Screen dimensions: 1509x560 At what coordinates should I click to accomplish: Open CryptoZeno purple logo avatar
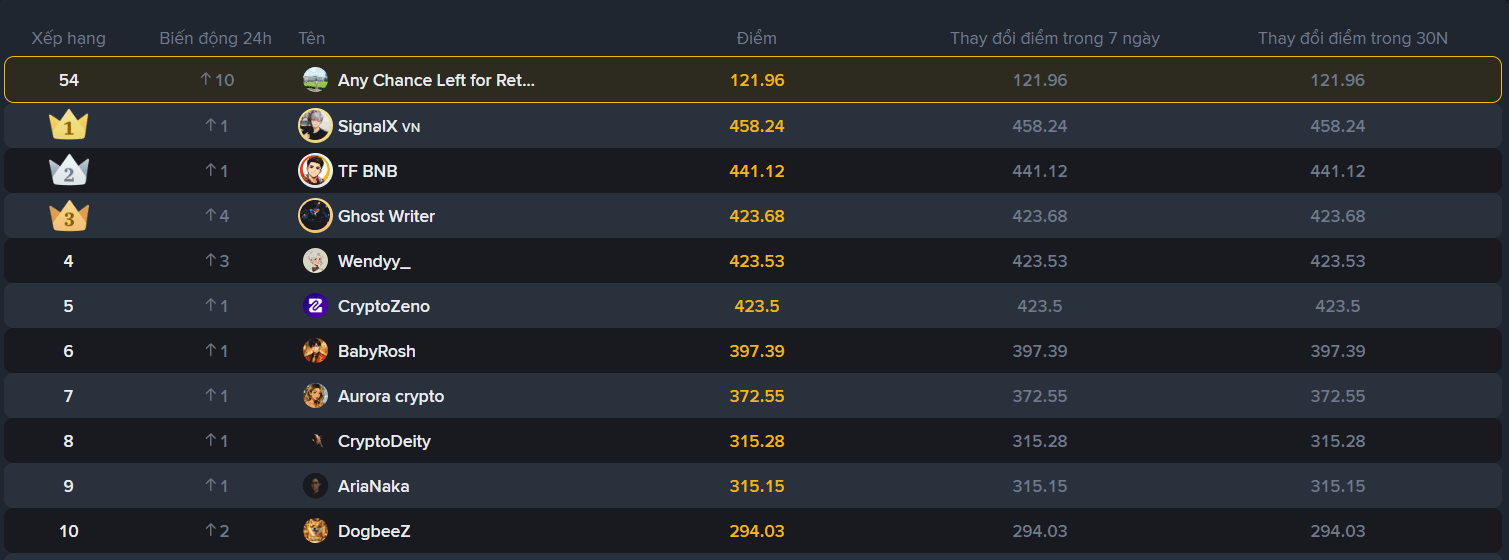click(315, 306)
